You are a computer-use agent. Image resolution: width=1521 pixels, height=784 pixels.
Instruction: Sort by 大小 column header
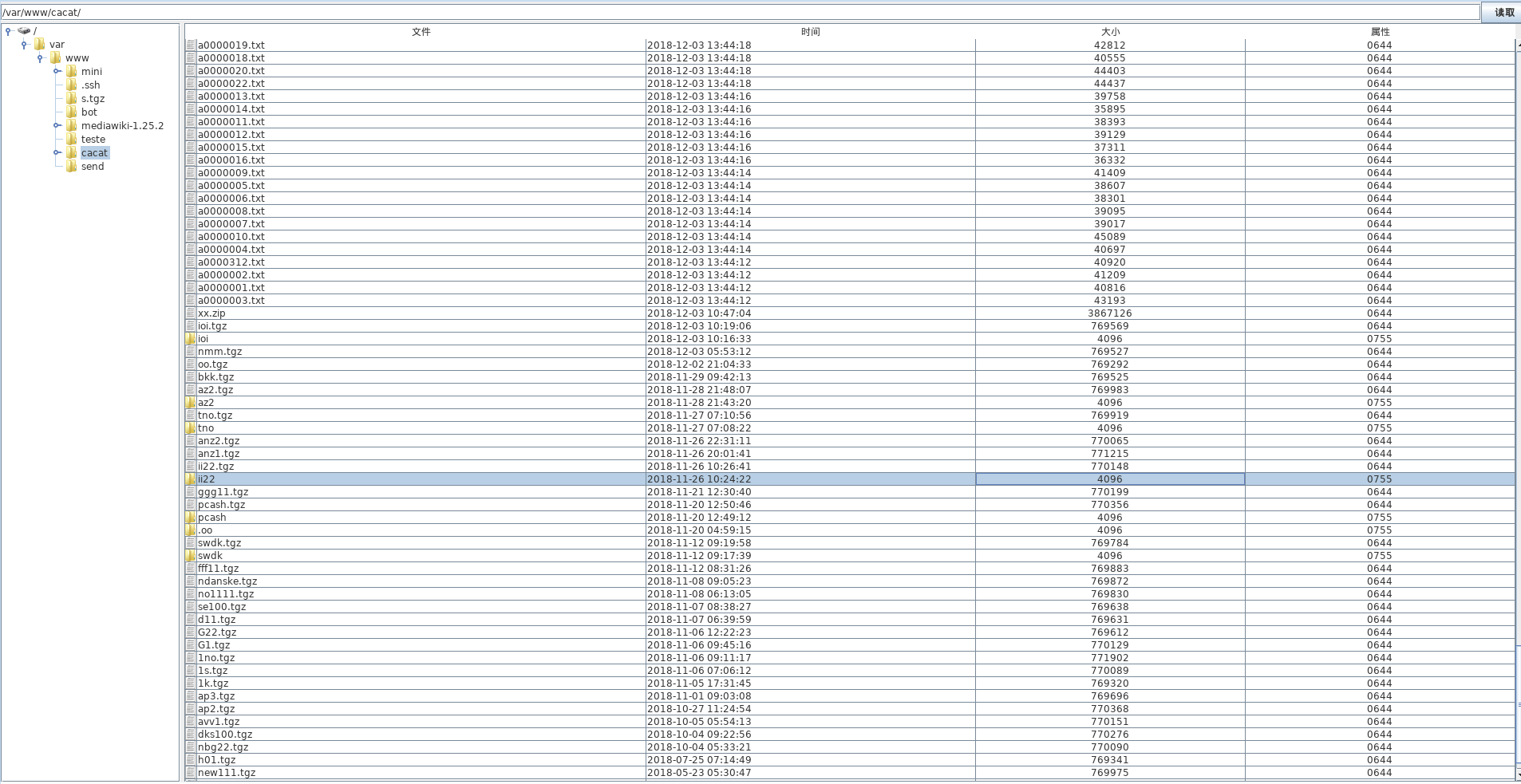1110,32
